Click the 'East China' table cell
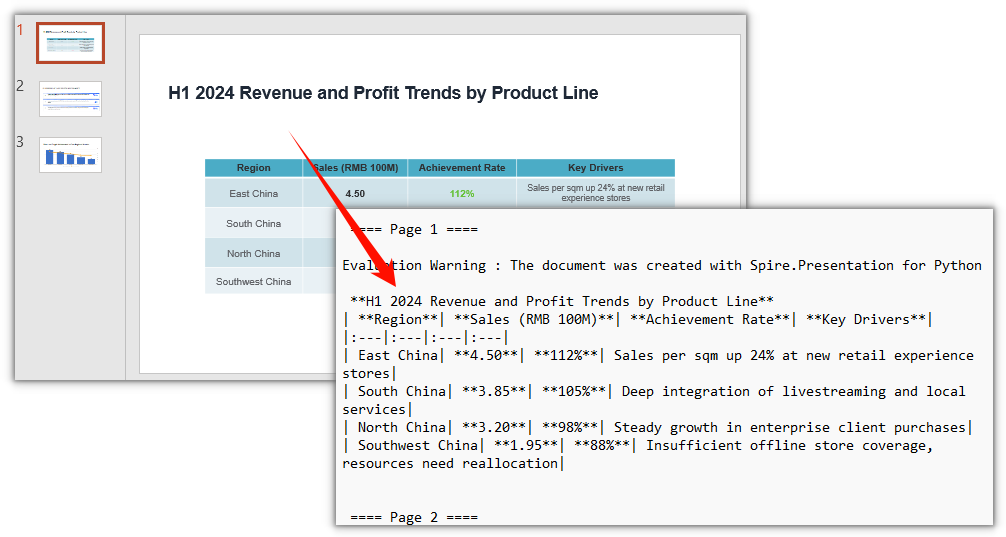 point(253,193)
